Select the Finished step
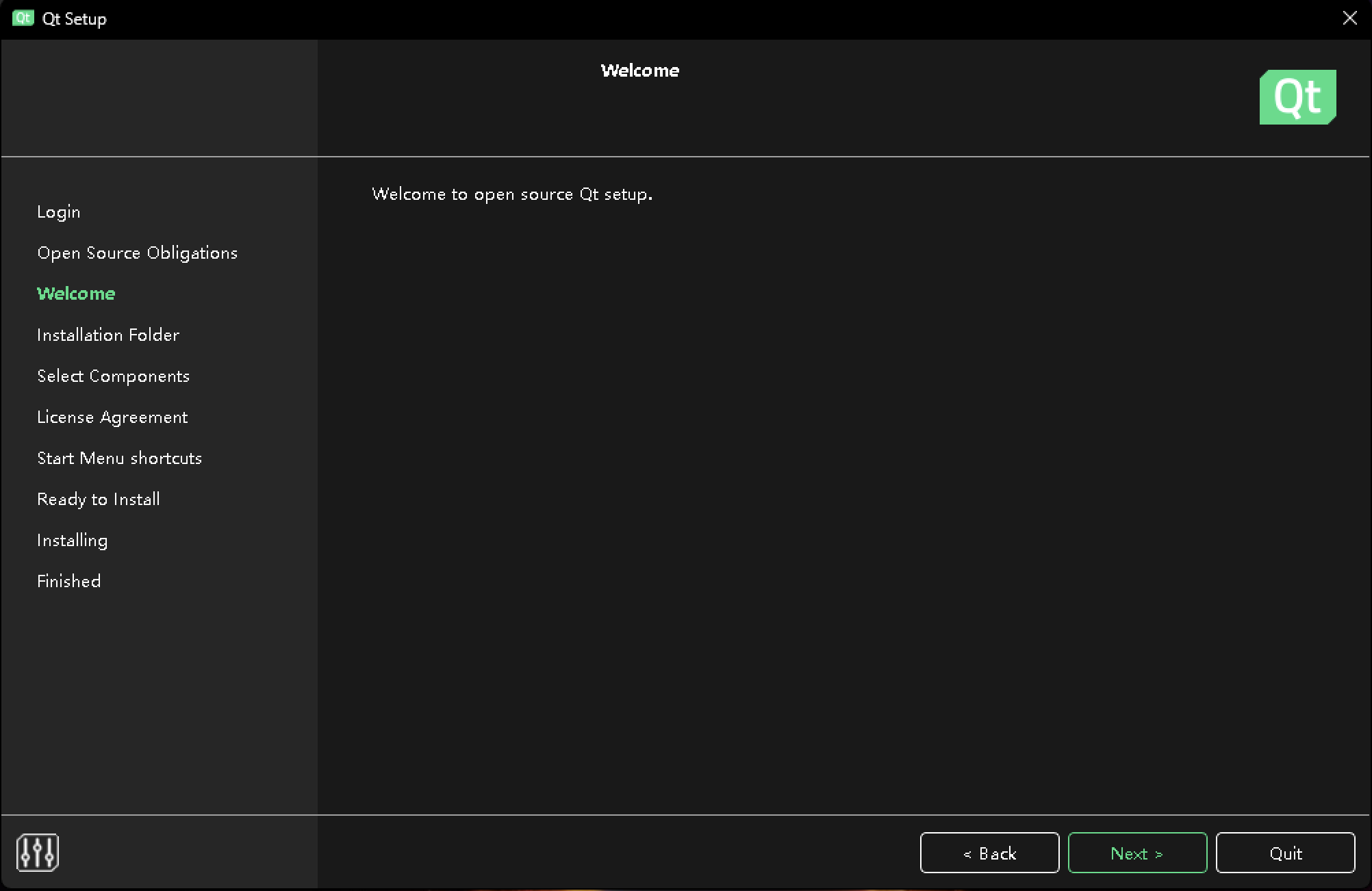1372x891 pixels. (x=68, y=581)
